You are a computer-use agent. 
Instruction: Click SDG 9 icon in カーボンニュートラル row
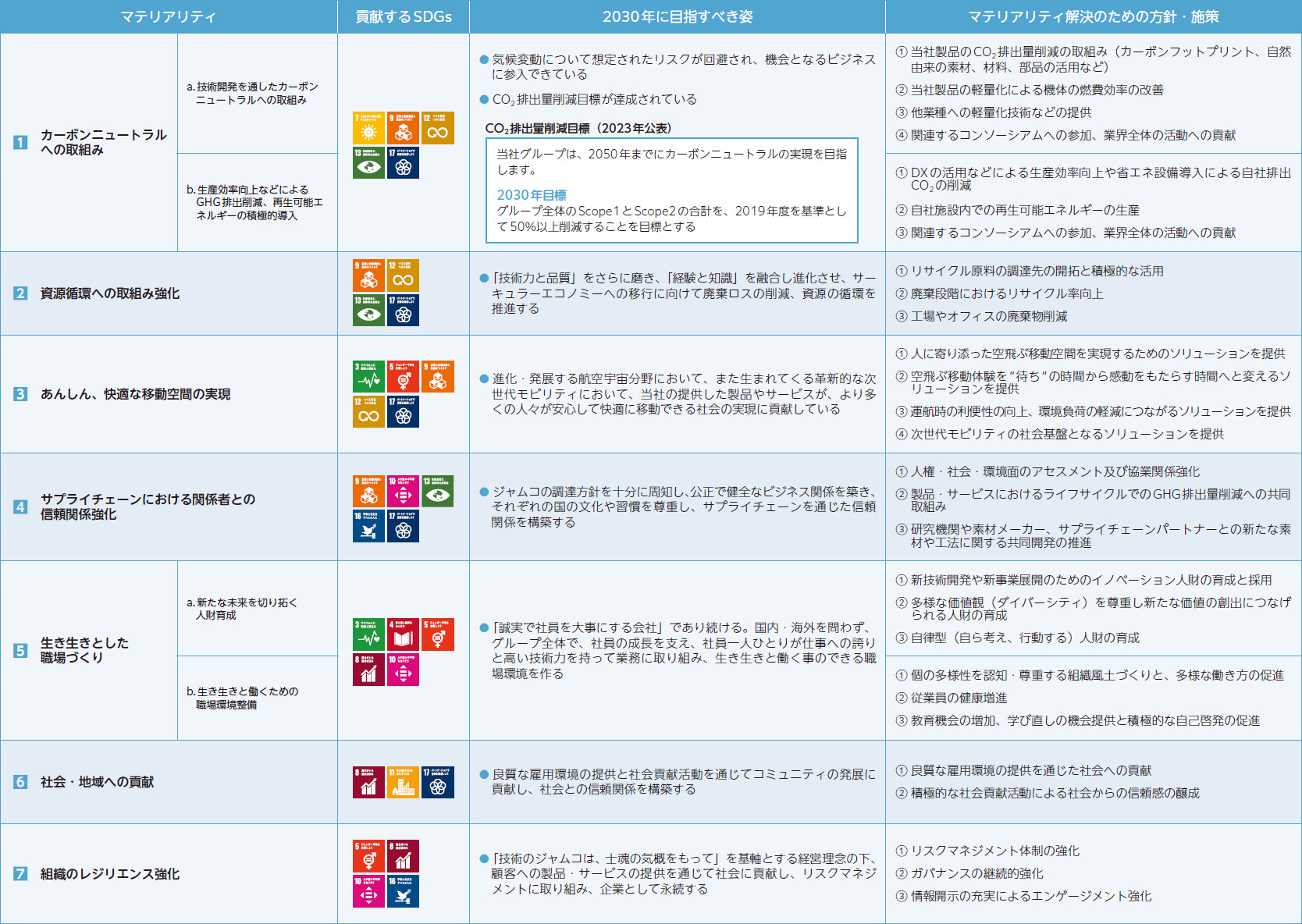(x=403, y=129)
